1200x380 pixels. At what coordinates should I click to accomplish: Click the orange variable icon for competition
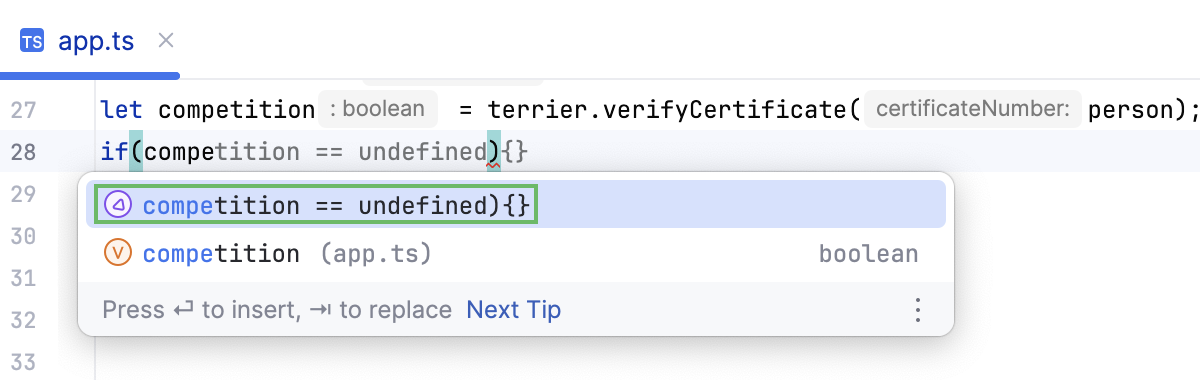point(118,253)
